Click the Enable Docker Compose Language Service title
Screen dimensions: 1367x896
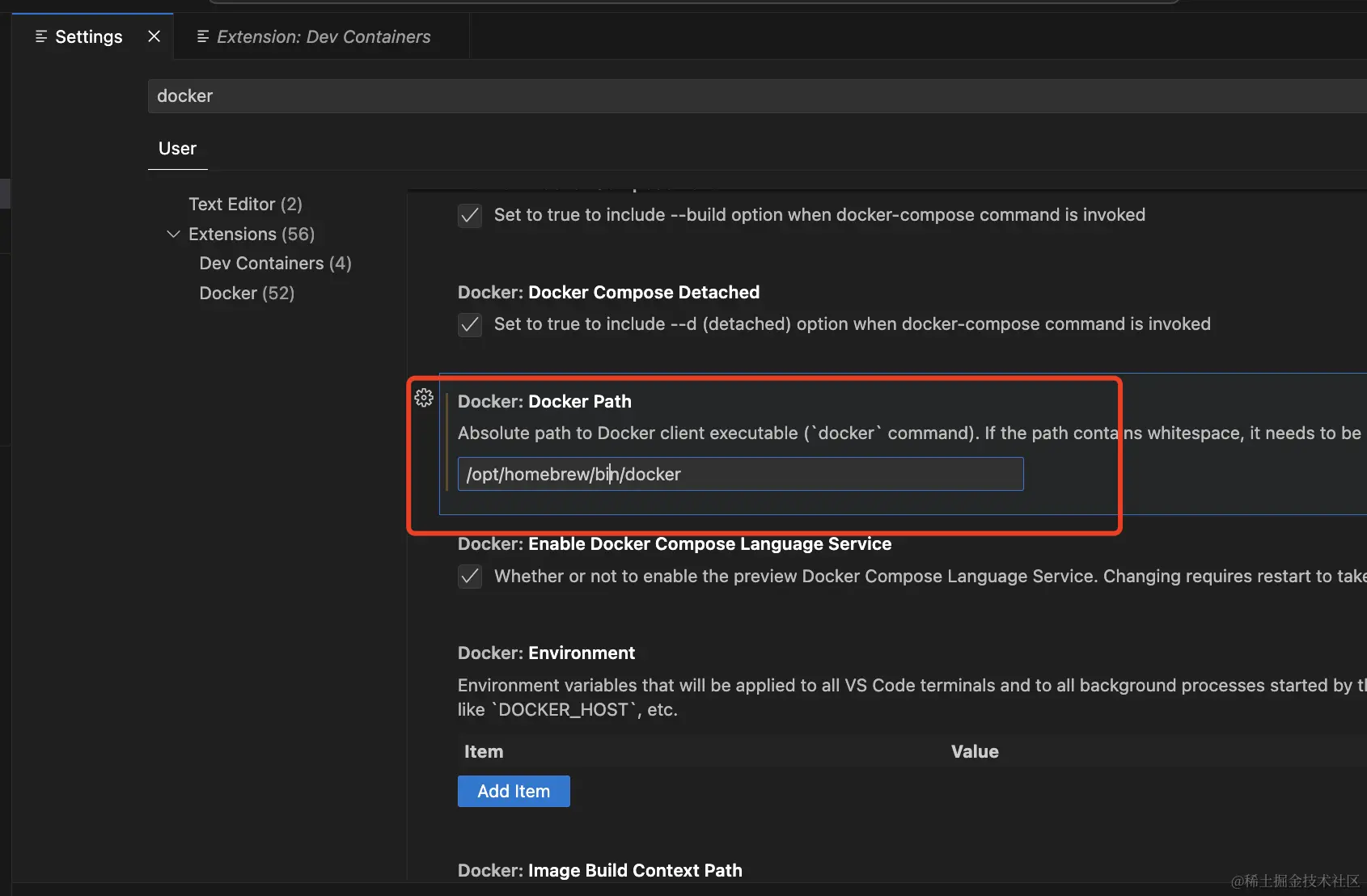tap(674, 543)
